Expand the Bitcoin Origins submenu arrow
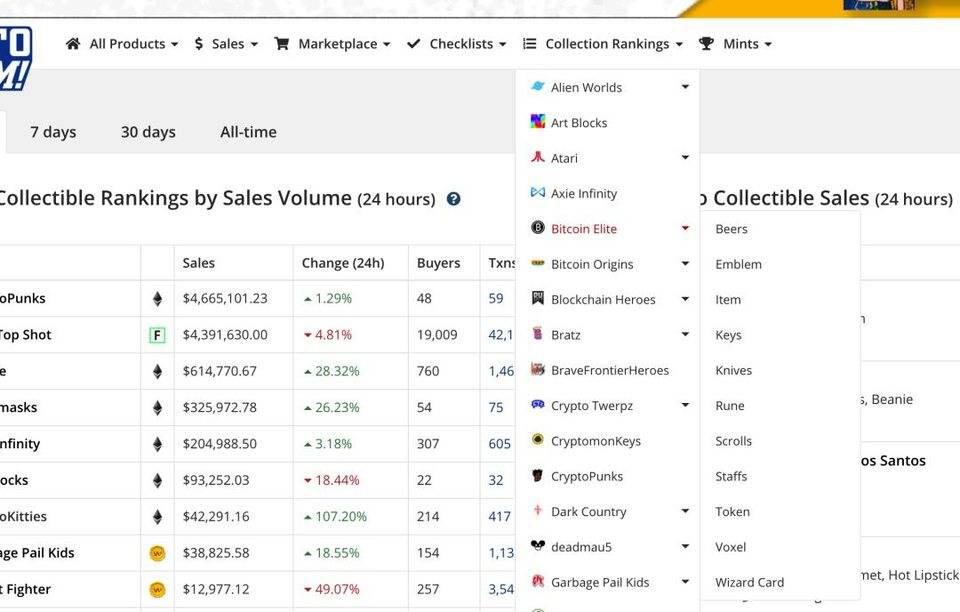Screen dimensions: 960x612 point(685,264)
